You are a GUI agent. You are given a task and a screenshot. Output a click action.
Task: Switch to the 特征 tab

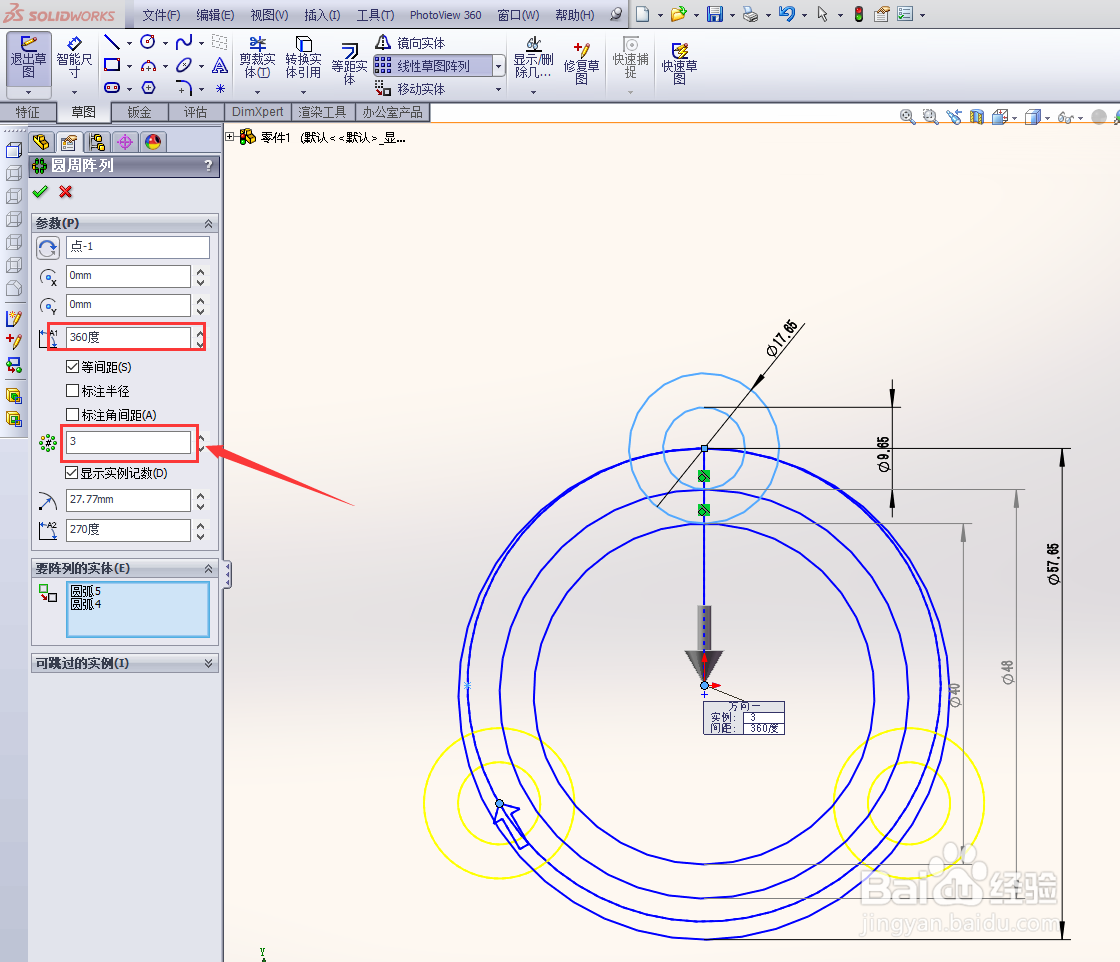[28, 112]
